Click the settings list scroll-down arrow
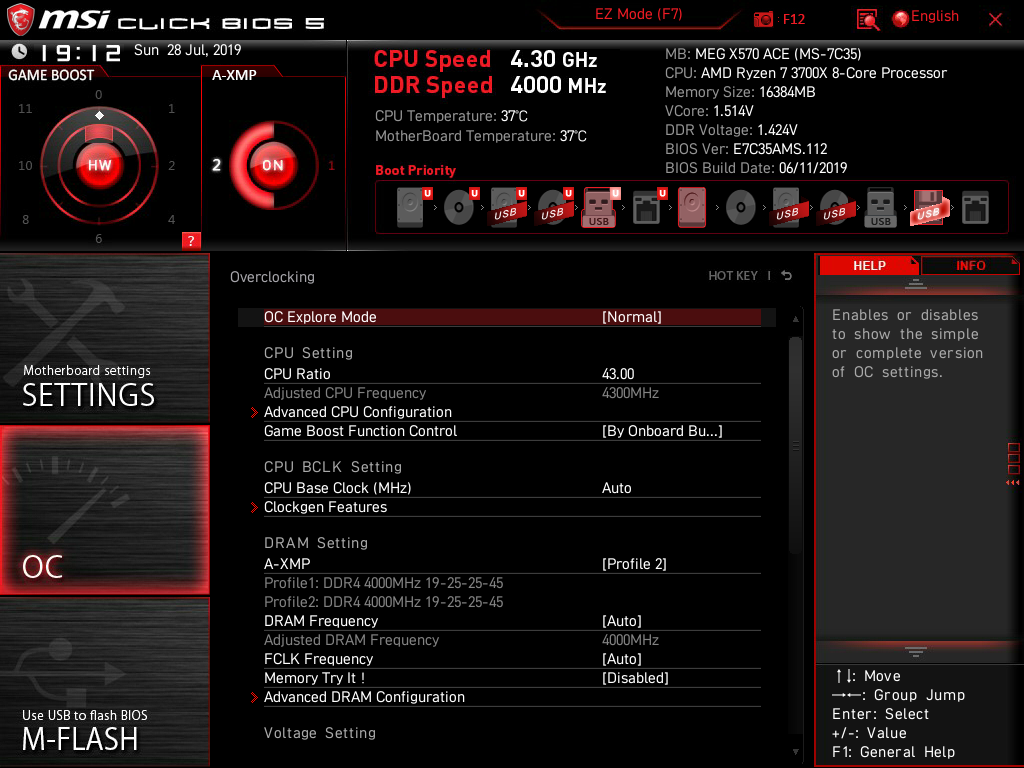The height and width of the screenshot is (768, 1024). [795, 752]
